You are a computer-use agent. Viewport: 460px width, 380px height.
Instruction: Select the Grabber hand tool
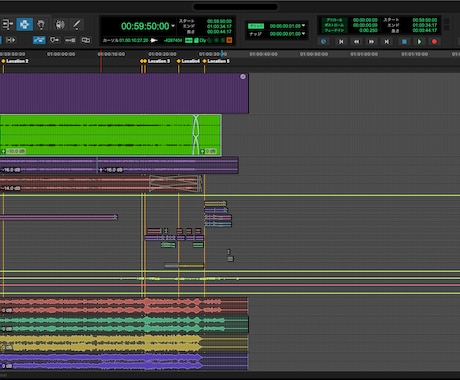click(41, 24)
